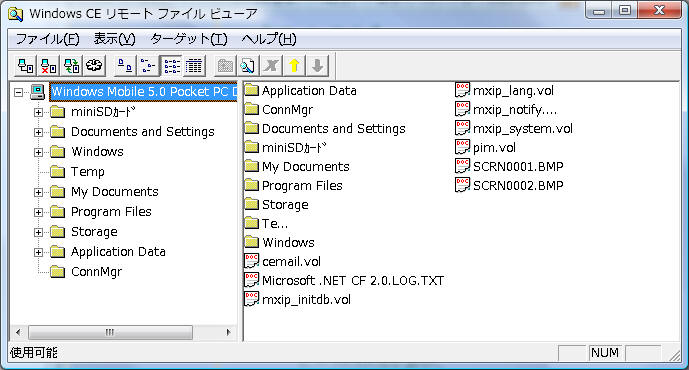Switch to large icons view
Image resolution: width=689 pixels, height=370 pixels.
(x=125, y=66)
